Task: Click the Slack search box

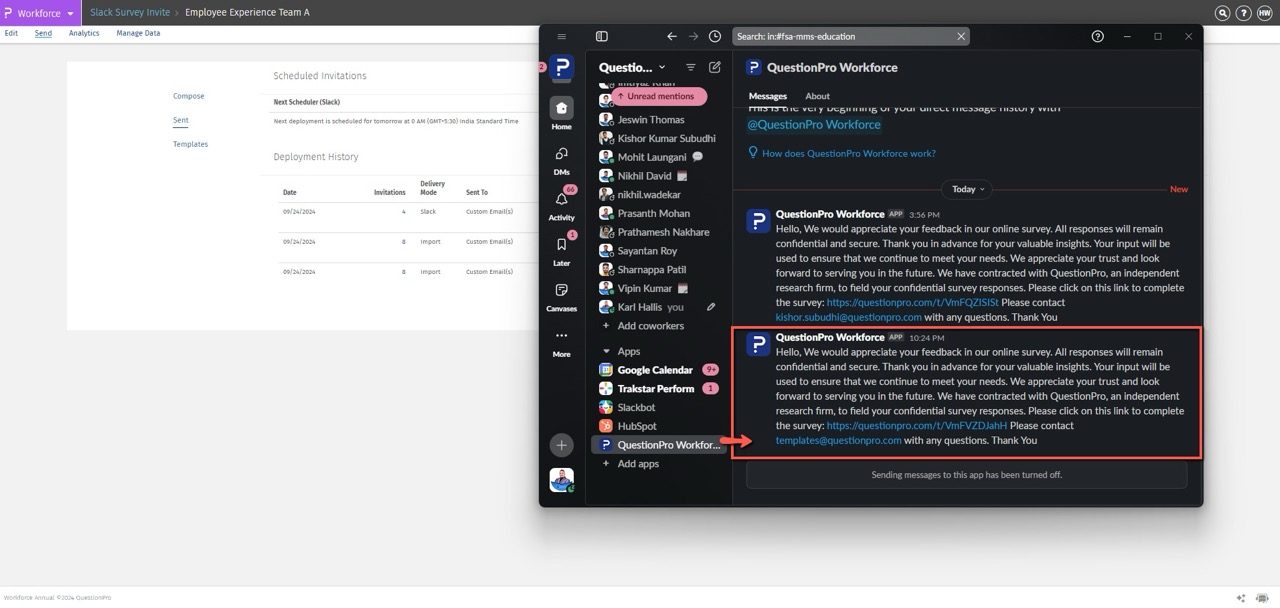Action: [x=850, y=36]
